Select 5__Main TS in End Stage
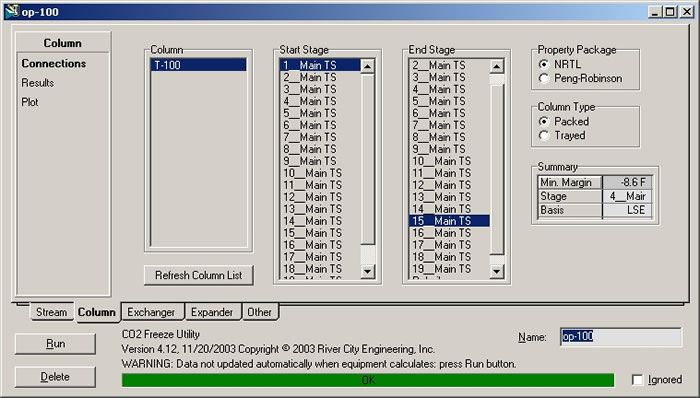The height and width of the screenshot is (398, 700). coord(449,101)
